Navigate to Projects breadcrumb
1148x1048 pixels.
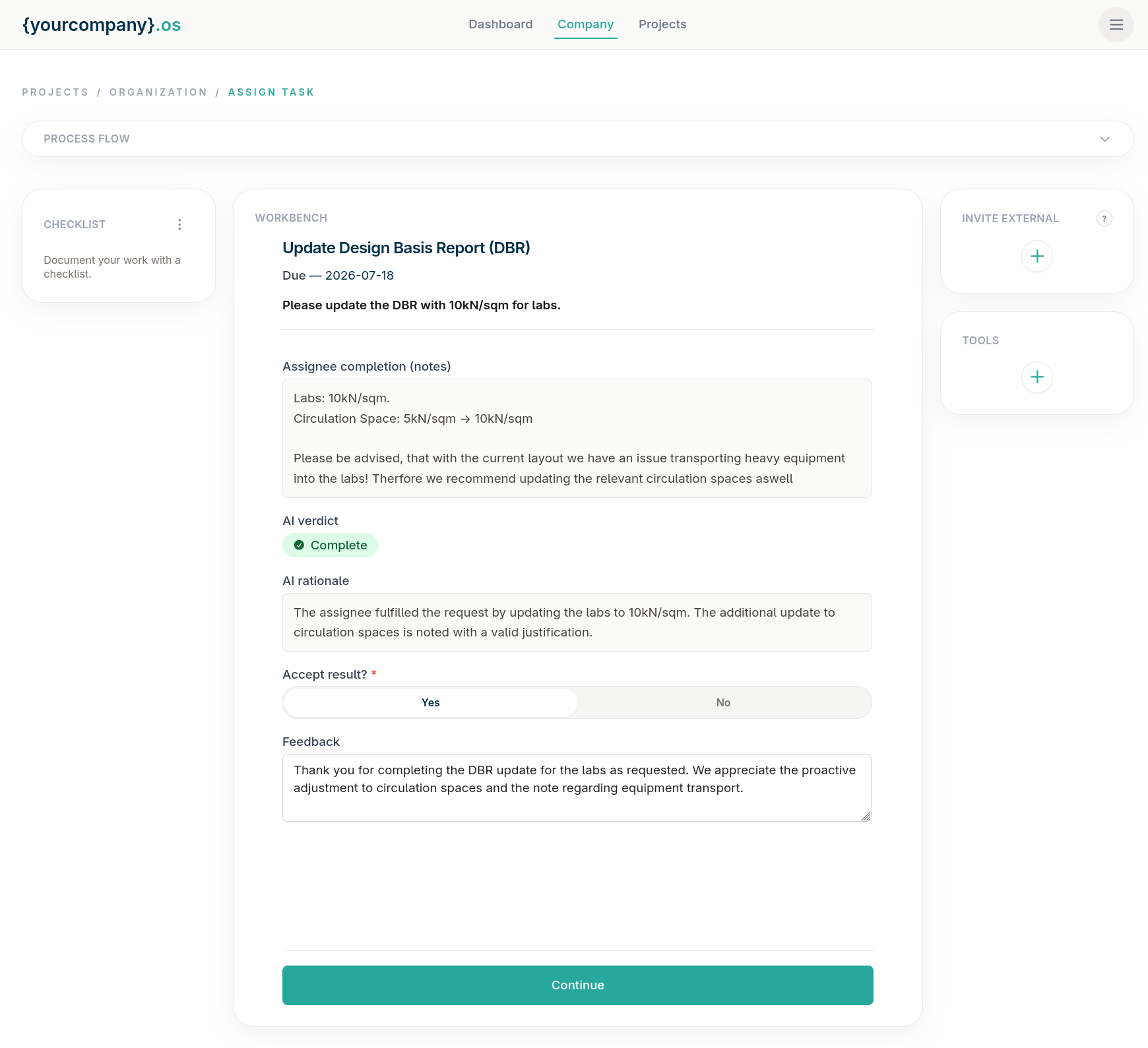tap(55, 92)
